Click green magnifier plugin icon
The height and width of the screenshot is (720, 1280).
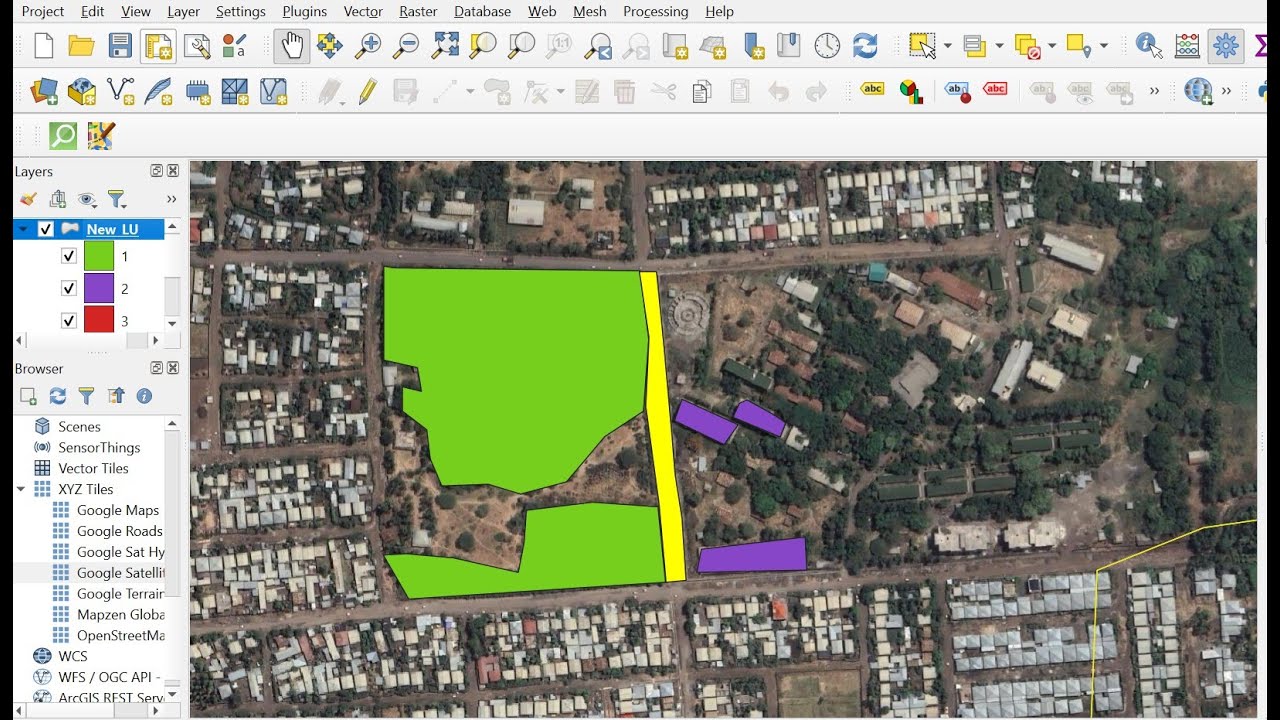(63, 135)
